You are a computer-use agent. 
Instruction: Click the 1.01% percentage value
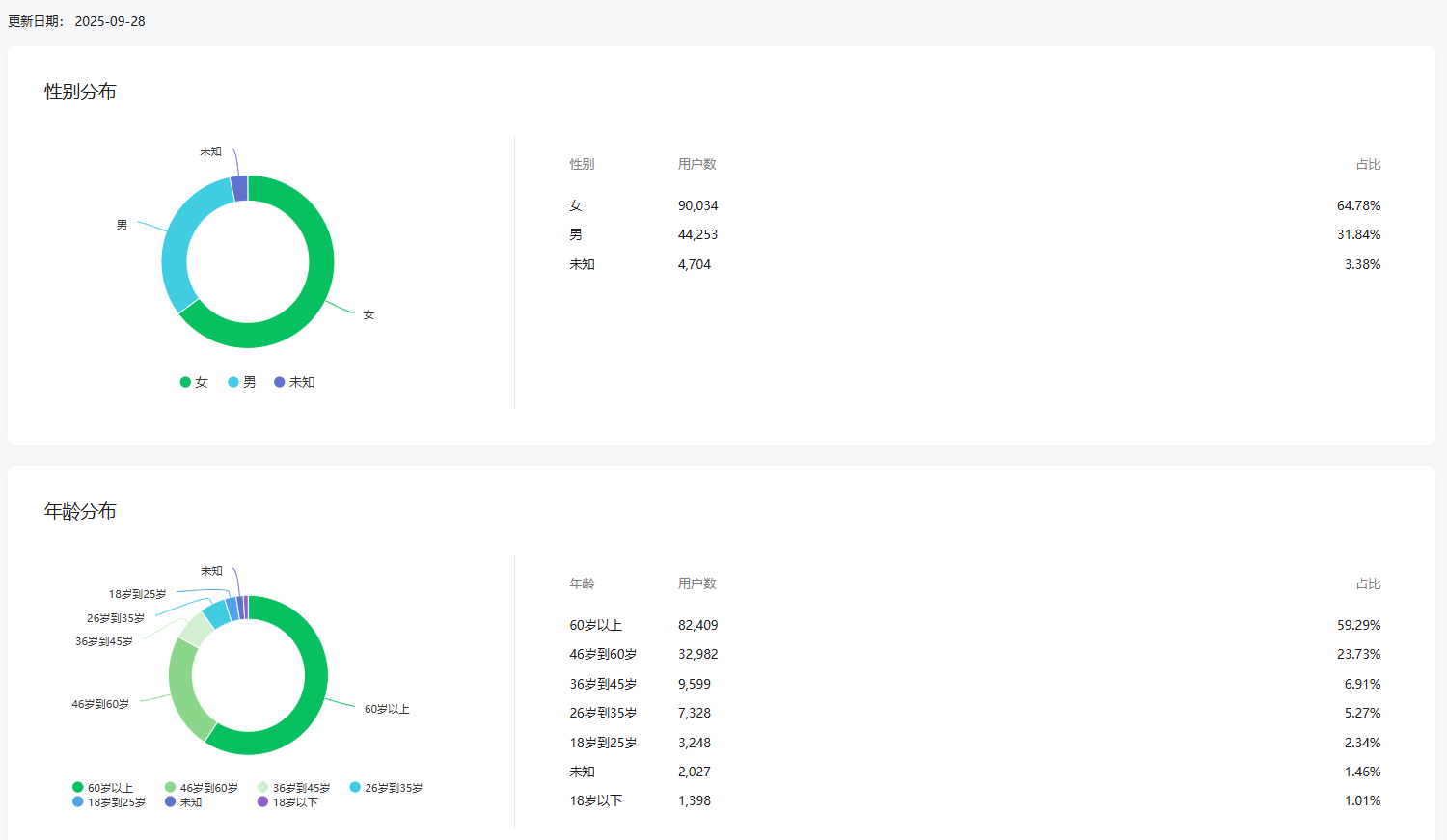pos(1362,800)
